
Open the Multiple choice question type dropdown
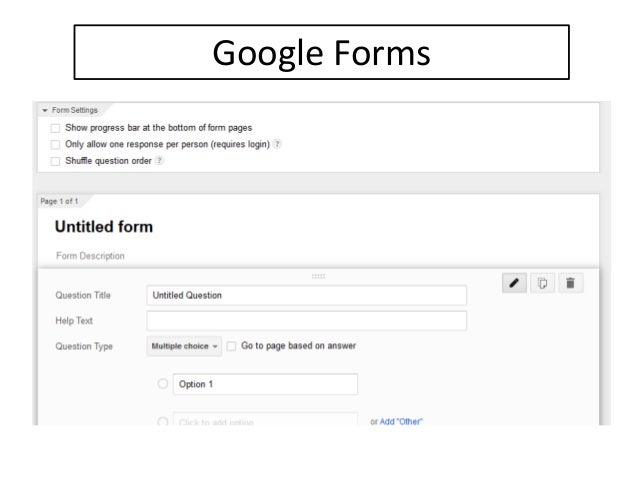[x=184, y=346]
